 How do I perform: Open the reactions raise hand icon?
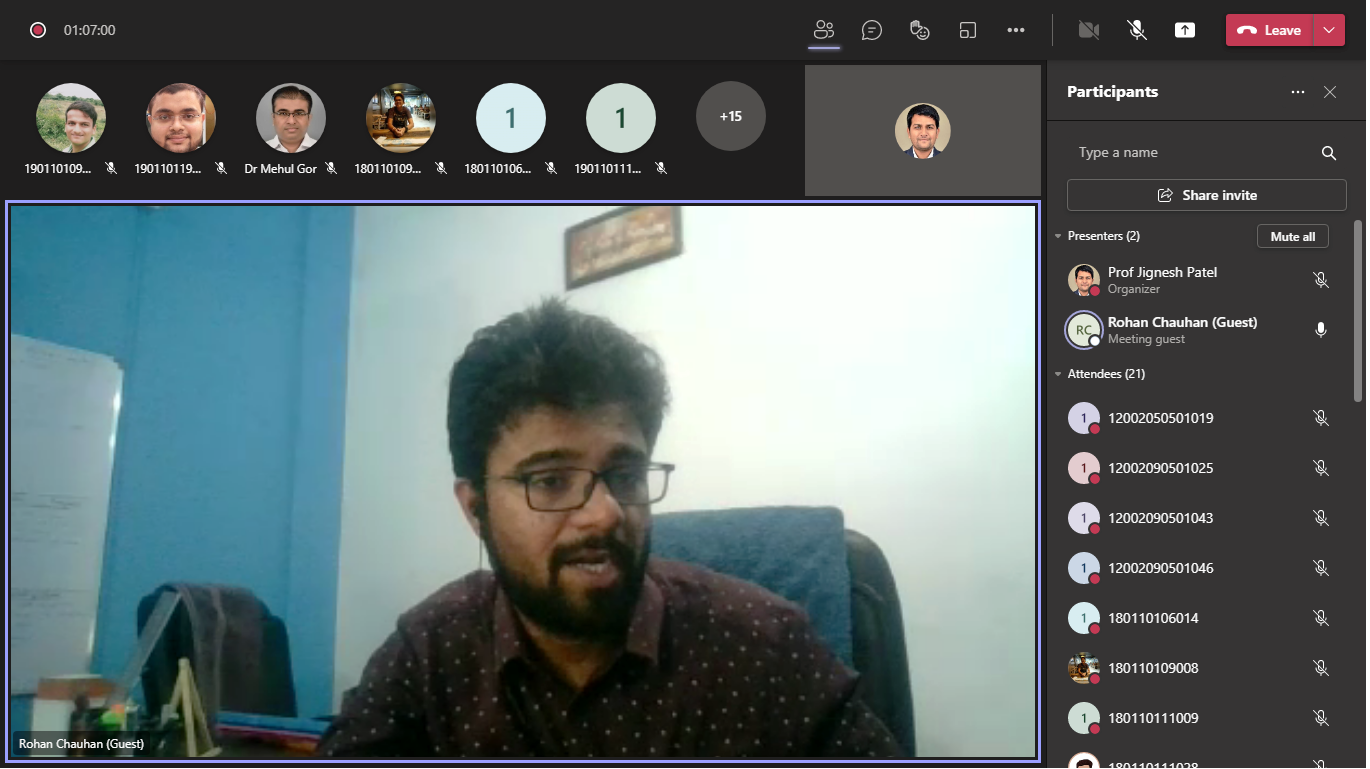pyautogui.click(x=920, y=30)
